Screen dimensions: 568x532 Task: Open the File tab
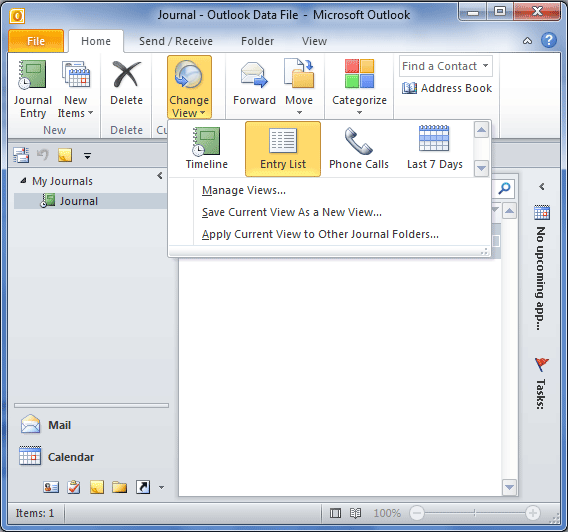36,41
